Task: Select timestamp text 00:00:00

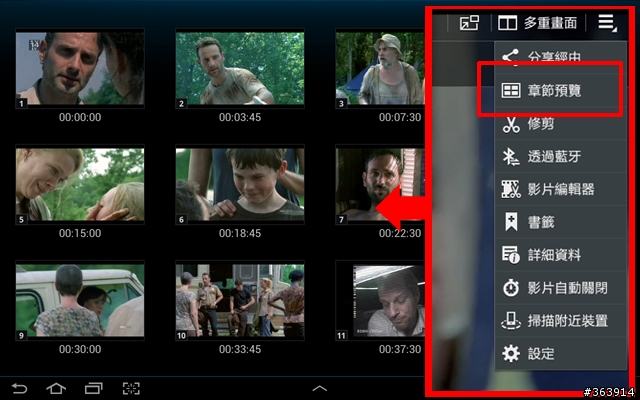Action: [x=80, y=118]
